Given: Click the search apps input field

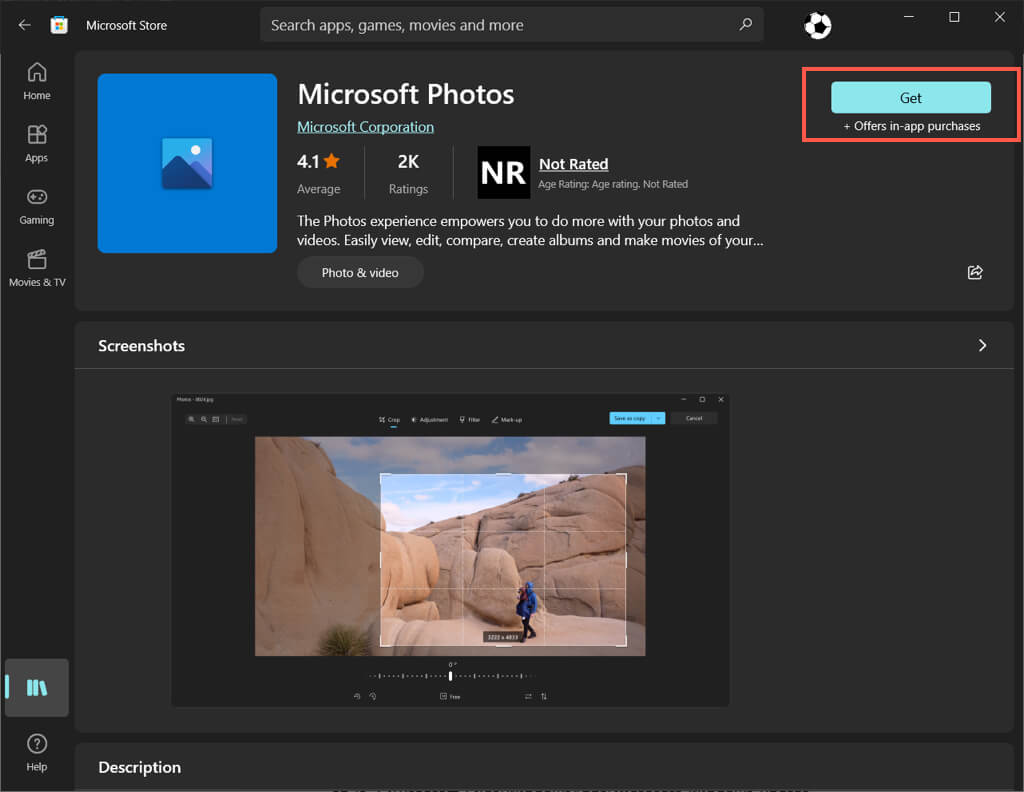Looking at the screenshot, I should [500, 25].
